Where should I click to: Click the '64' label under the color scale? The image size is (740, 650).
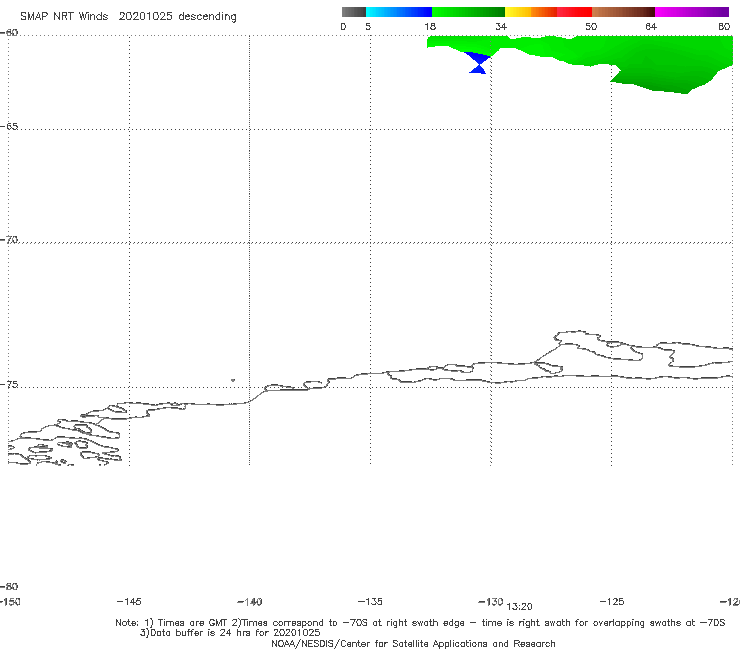coord(651,27)
